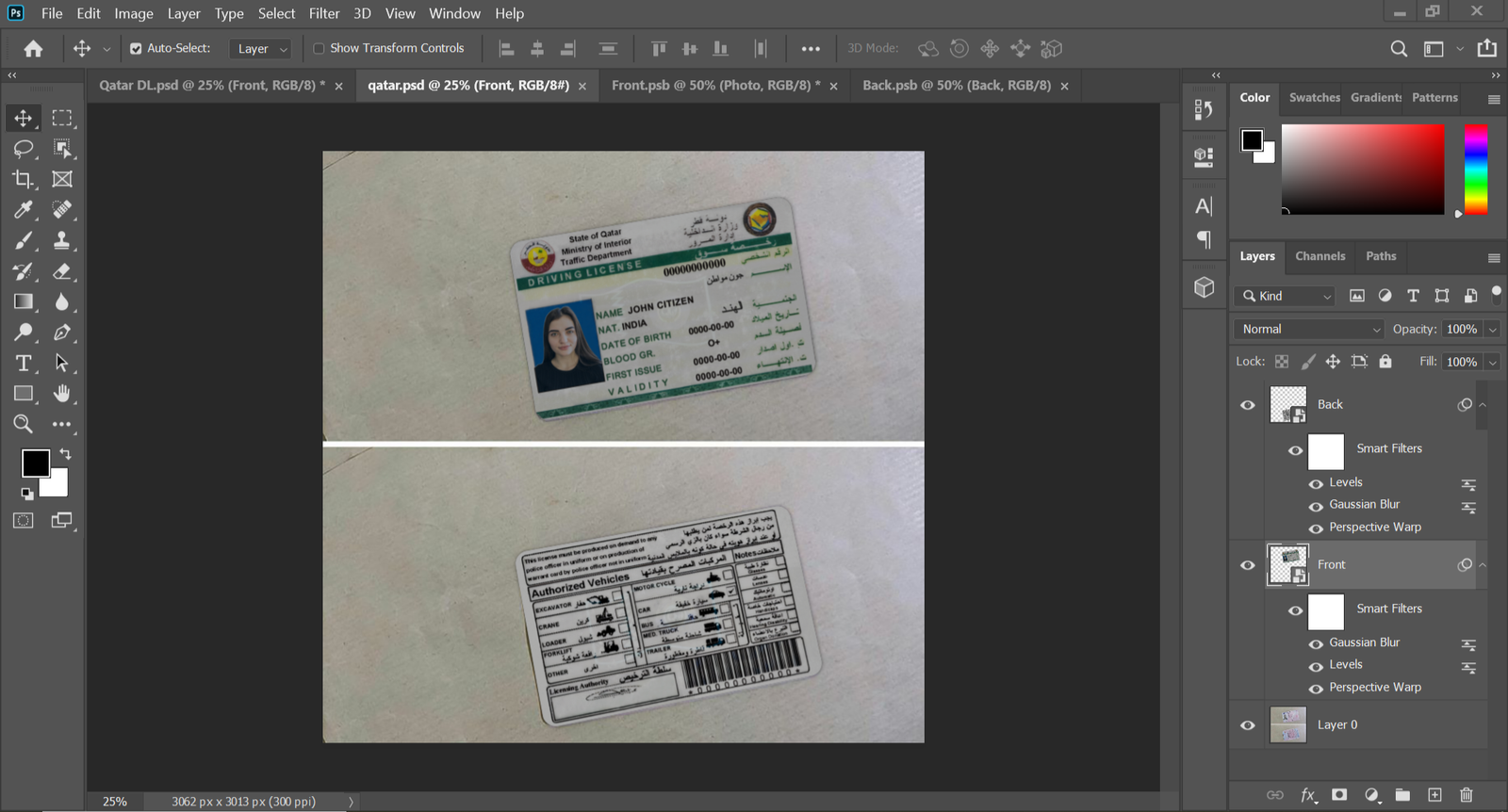Select the Brush tool
The width and height of the screenshot is (1508, 812).
pos(24,240)
